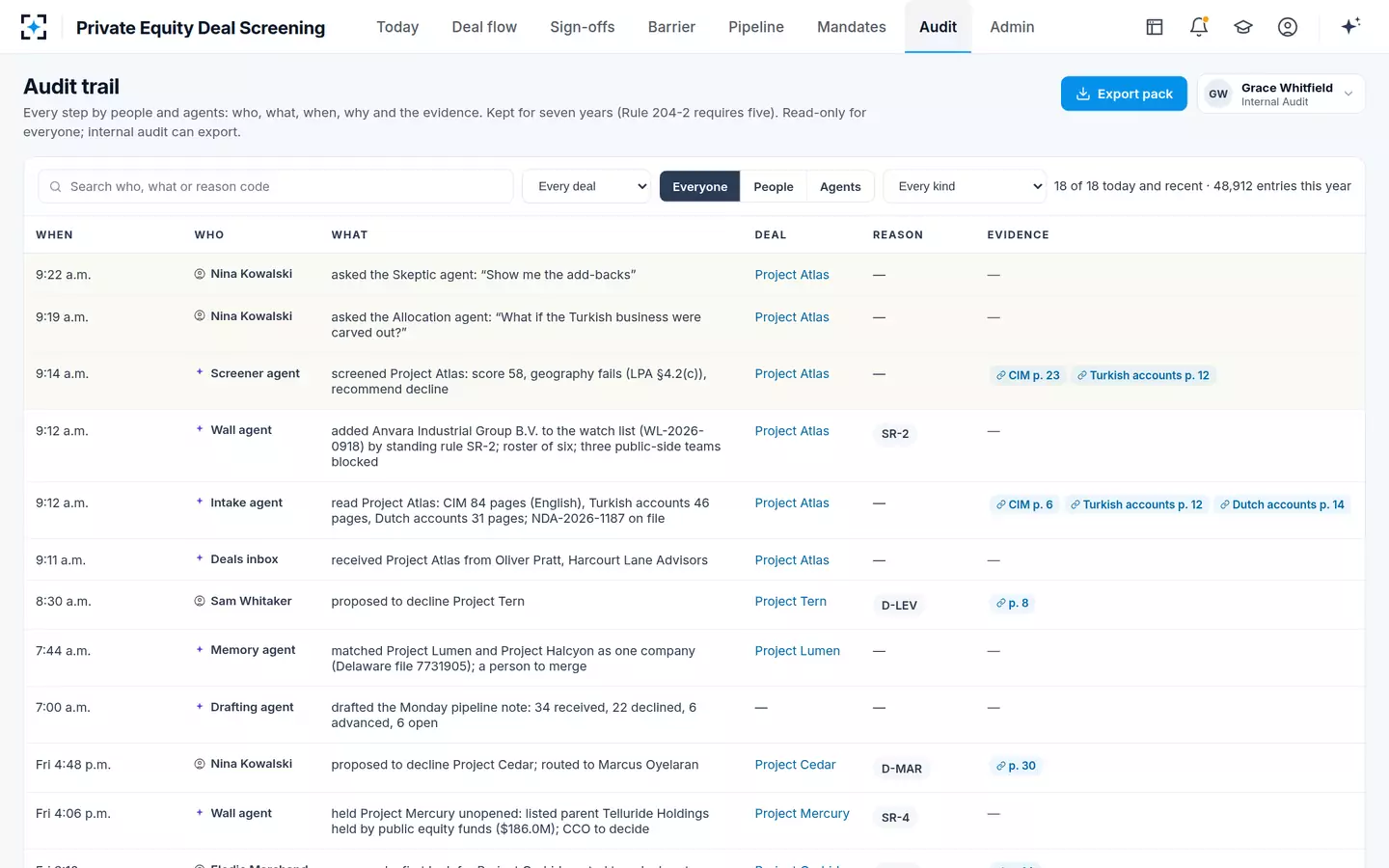Open the Every kind dropdown
The image size is (1389, 868).
point(965,186)
